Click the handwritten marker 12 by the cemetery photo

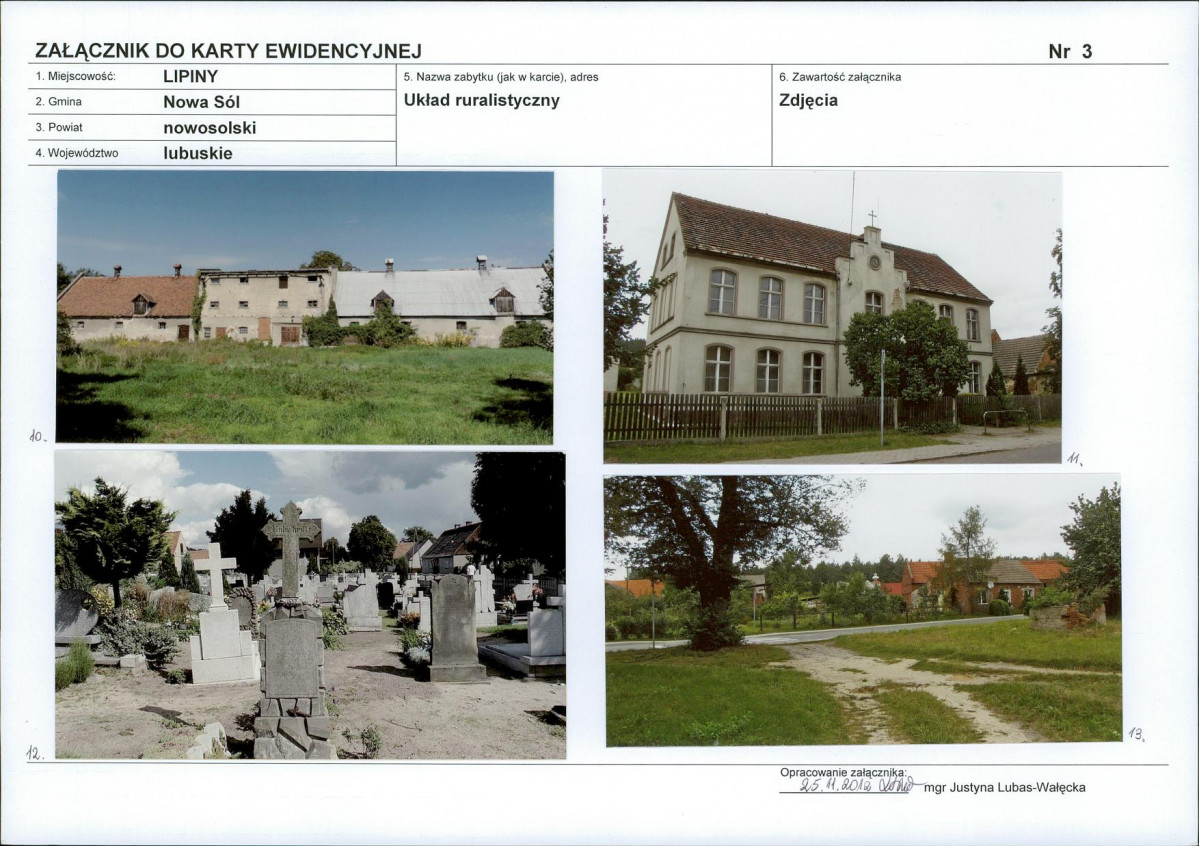[33, 750]
